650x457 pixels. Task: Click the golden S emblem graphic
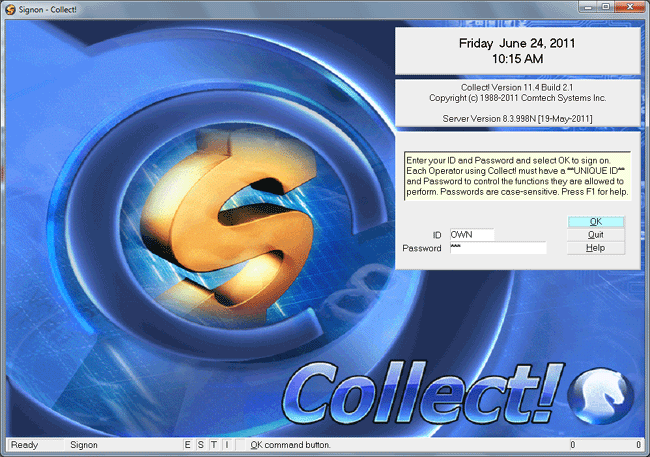(227, 224)
